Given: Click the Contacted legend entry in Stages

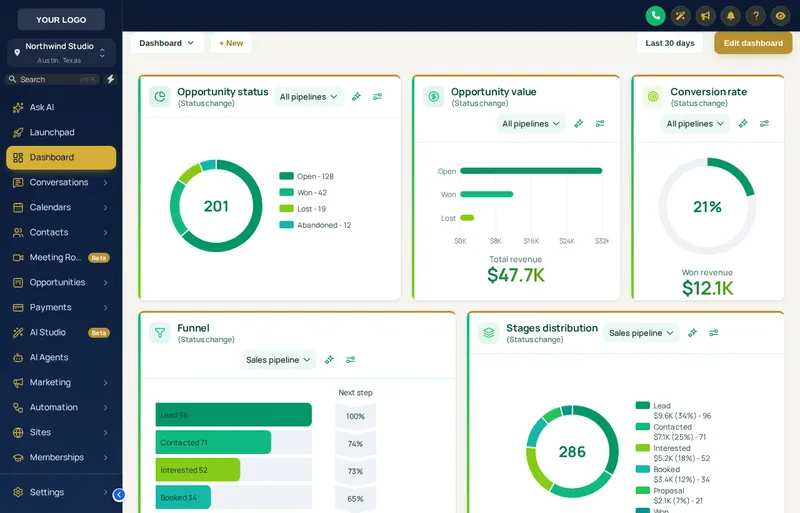Looking at the screenshot, I should tap(671, 432).
